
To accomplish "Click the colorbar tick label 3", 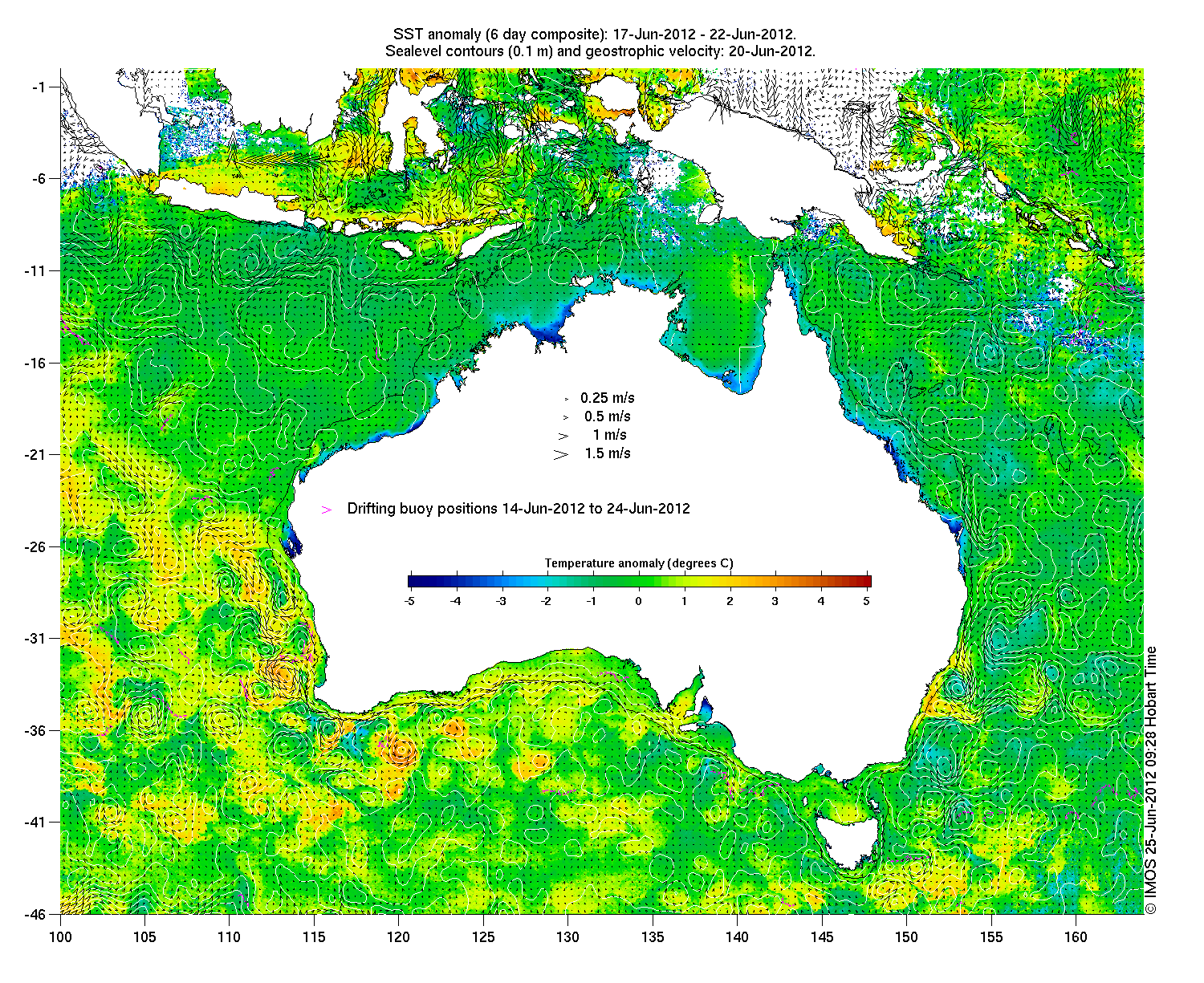I will point(775,601).
